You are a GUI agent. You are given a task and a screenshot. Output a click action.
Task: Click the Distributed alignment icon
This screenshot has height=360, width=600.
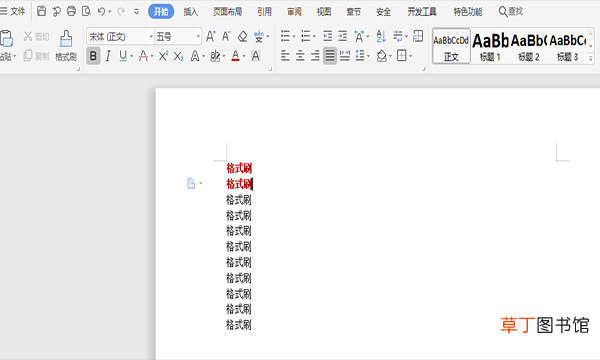[x=345, y=56]
